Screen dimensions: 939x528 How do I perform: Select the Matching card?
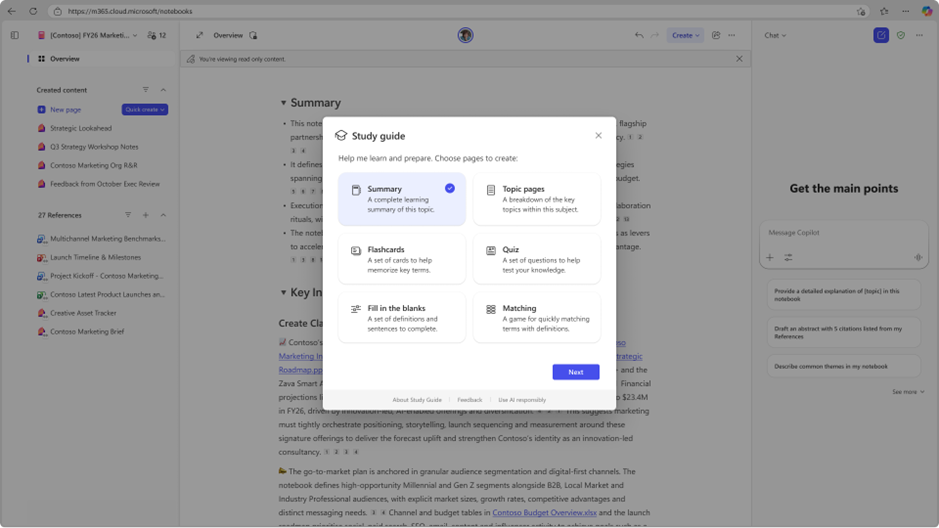click(x=537, y=317)
